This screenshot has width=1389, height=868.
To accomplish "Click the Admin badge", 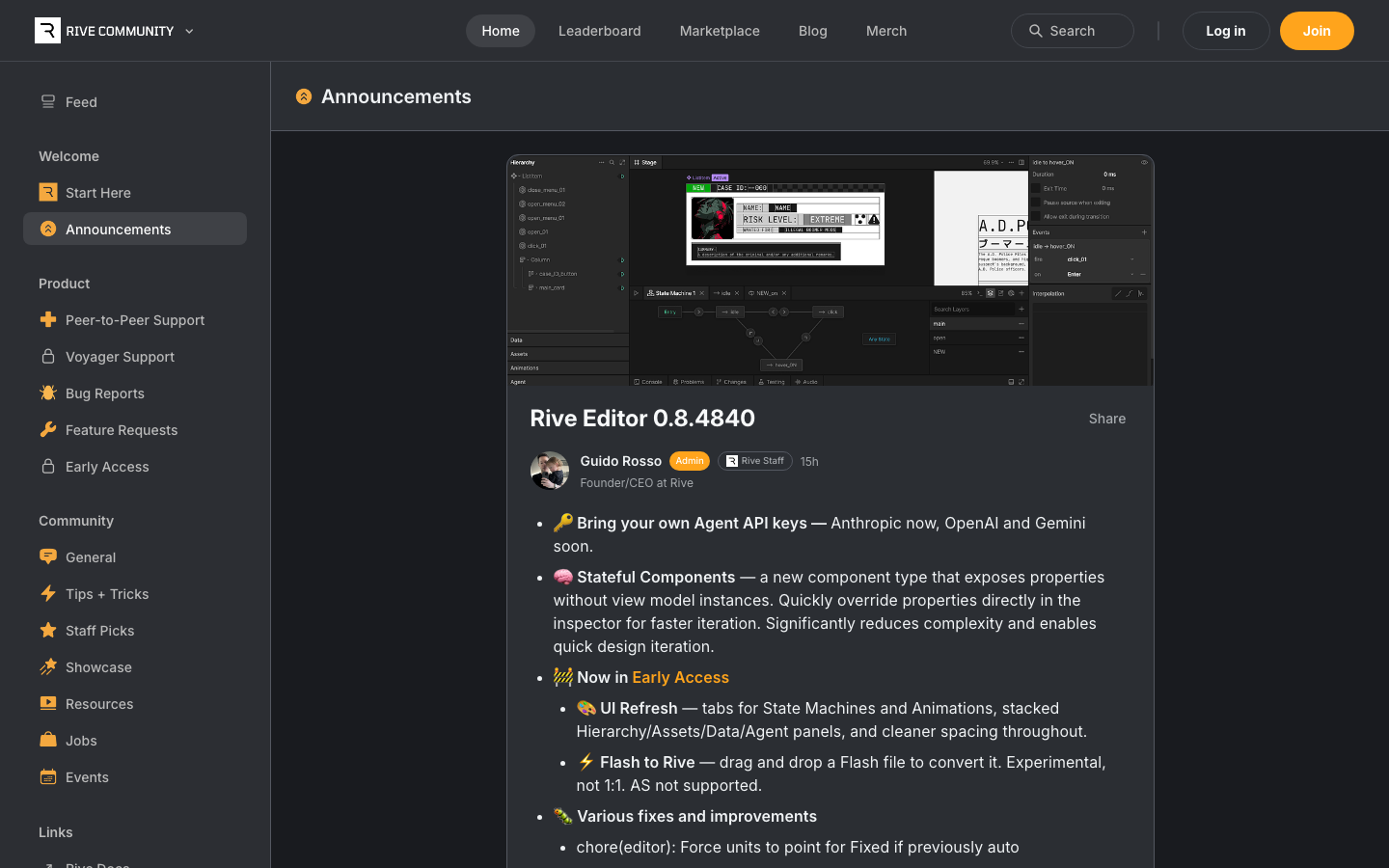I will pos(690,461).
